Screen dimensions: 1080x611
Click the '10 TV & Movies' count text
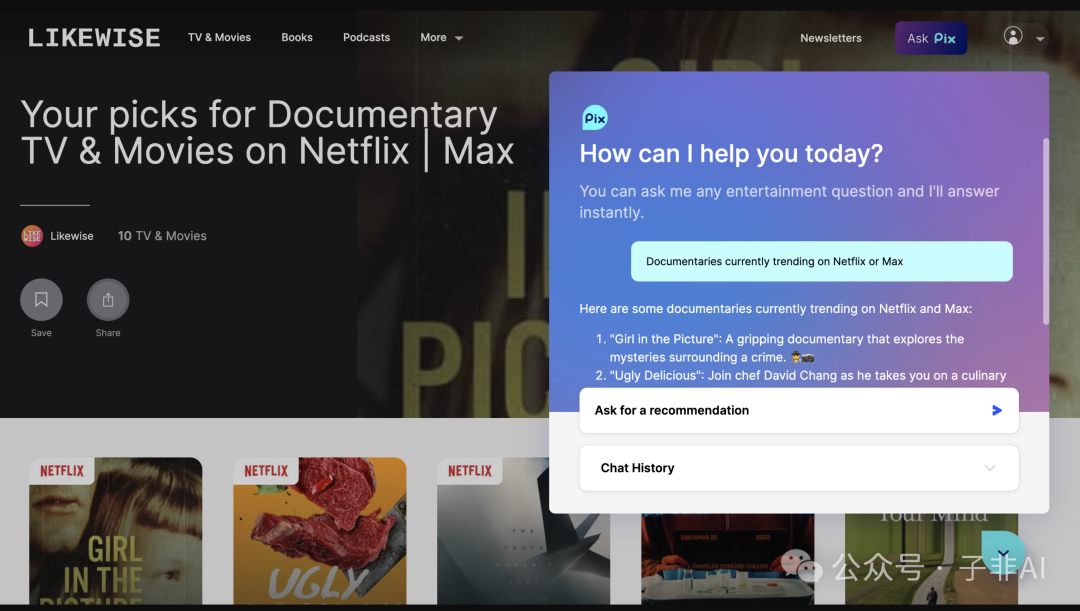tap(162, 236)
